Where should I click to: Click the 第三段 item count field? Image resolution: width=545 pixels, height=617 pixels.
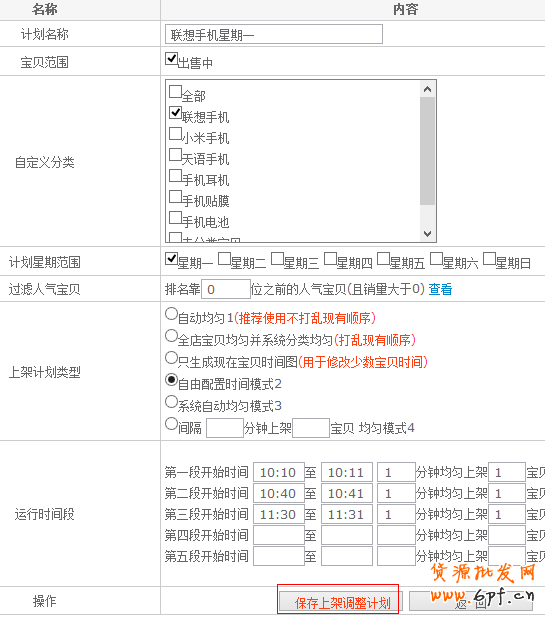(507, 514)
